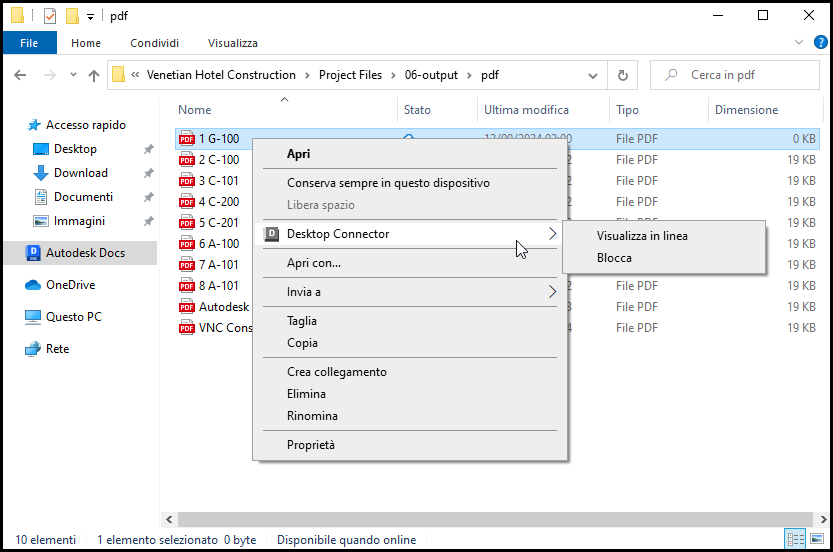This screenshot has width=833, height=552.
Task: Navigate to 06-output breadcrumb
Action: 431,75
